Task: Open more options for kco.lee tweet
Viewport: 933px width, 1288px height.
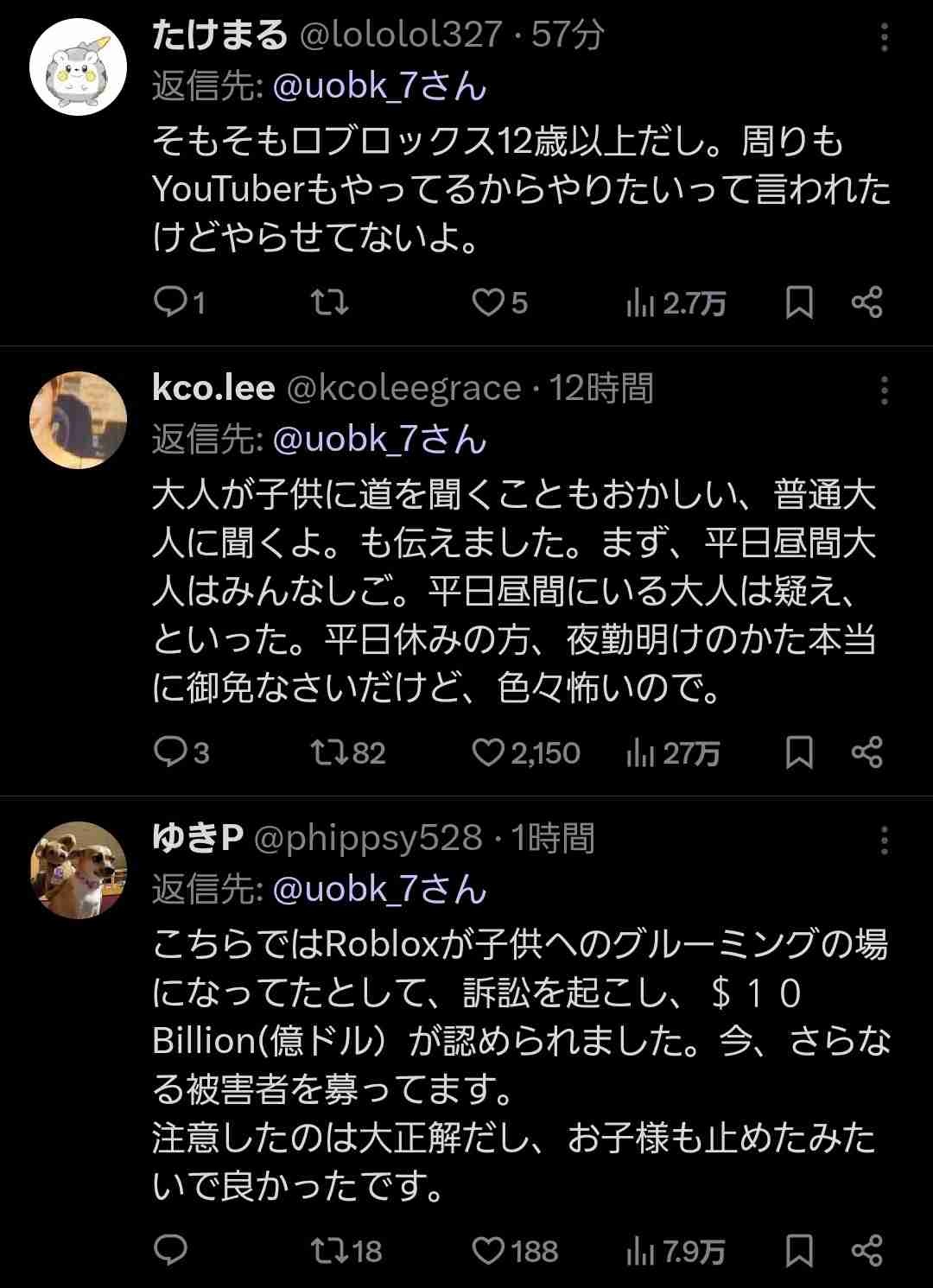Action: coord(884,390)
